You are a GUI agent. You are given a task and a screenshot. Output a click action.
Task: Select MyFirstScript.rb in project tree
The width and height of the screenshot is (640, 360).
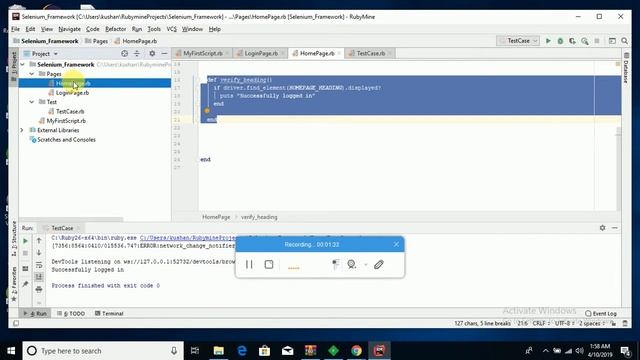coord(66,121)
